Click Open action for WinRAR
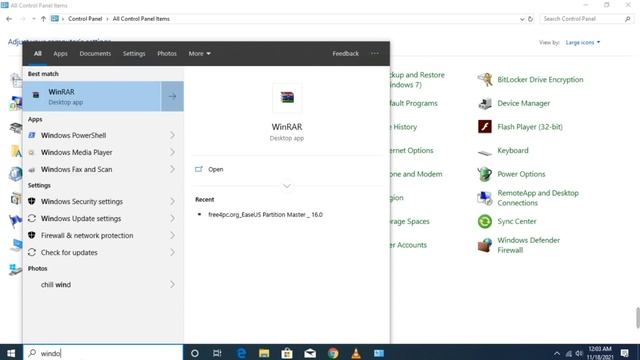The image size is (640, 360). 216,169
